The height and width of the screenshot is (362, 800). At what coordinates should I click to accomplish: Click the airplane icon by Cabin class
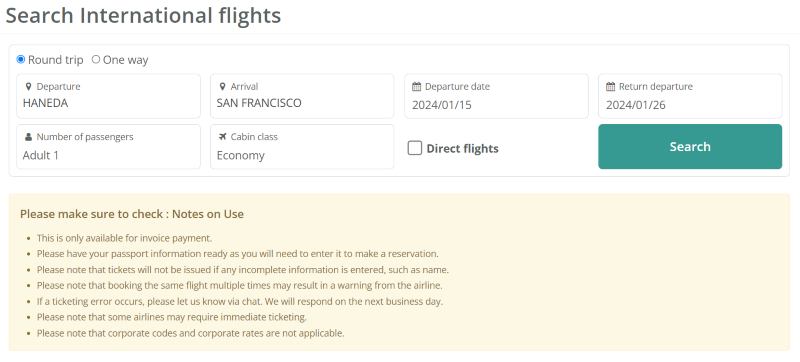[x=222, y=137]
